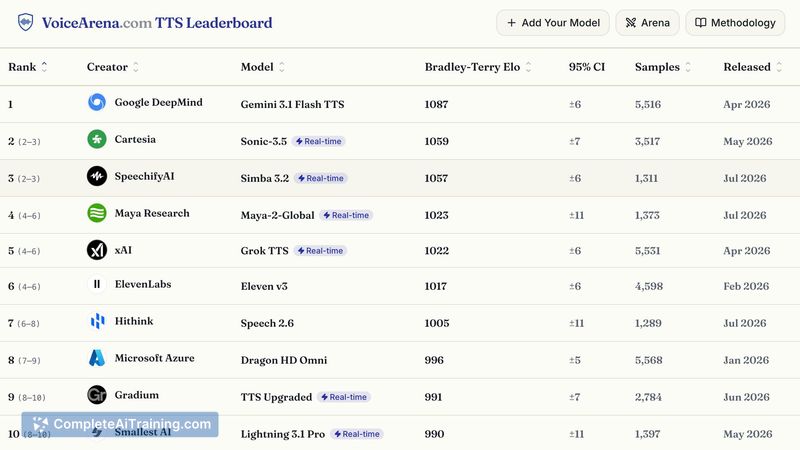Screen dimensions: 800x450
Task: Sort by Samples column arrows
Action: [x=688, y=67]
